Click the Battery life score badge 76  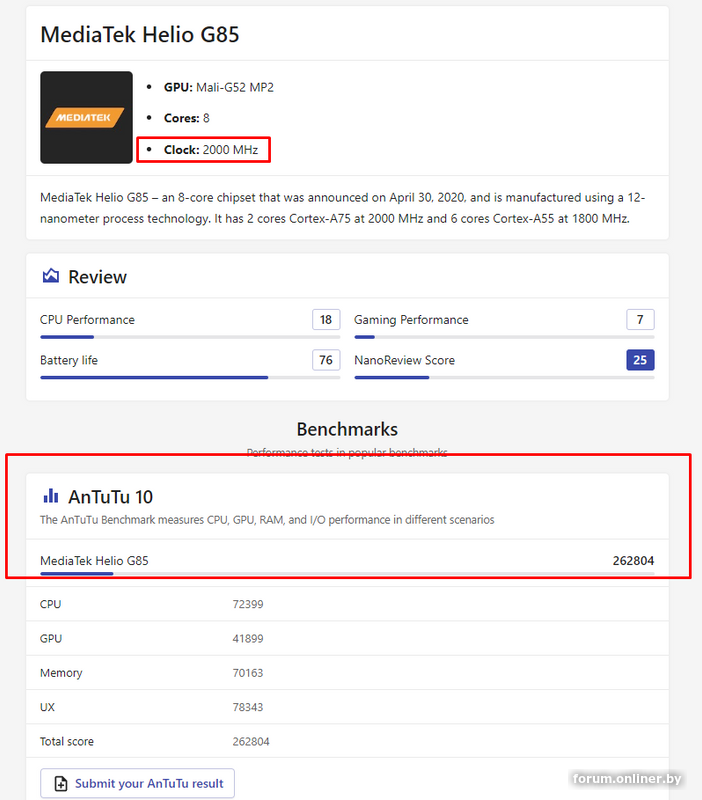pos(326,360)
